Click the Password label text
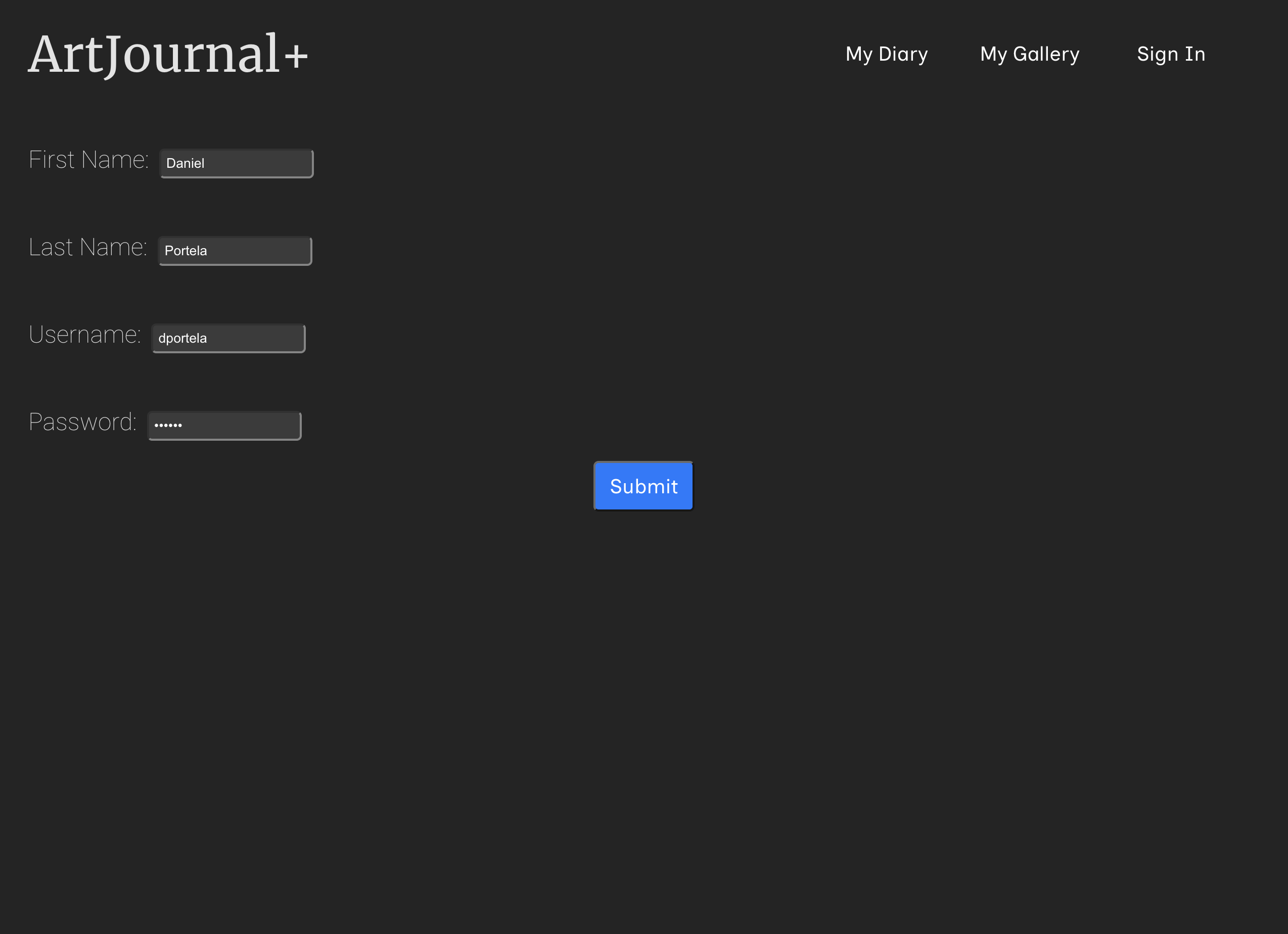This screenshot has height=934, width=1288. pyautogui.click(x=82, y=422)
